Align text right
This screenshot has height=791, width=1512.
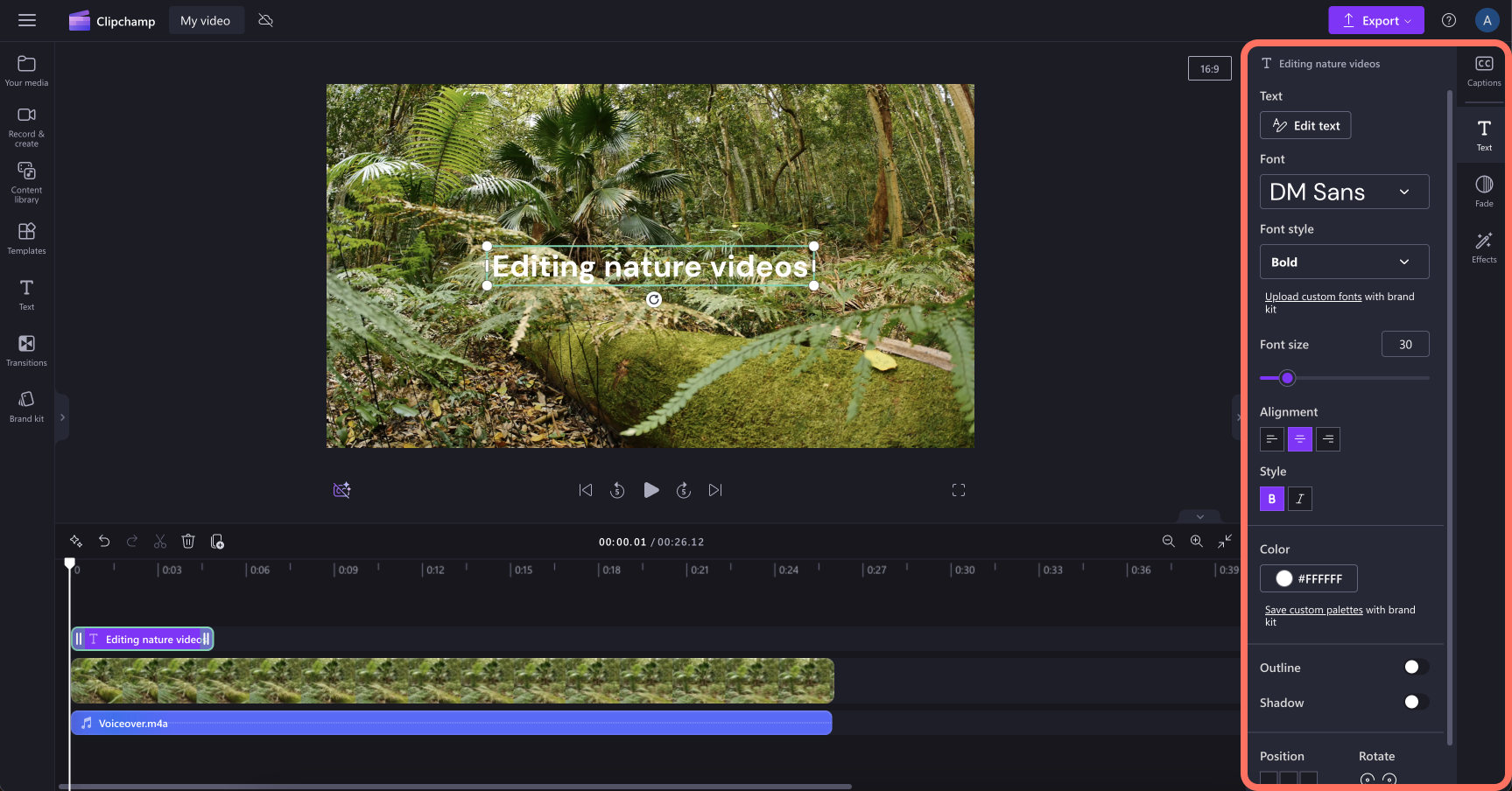pyautogui.click(x=1328, y=439)
